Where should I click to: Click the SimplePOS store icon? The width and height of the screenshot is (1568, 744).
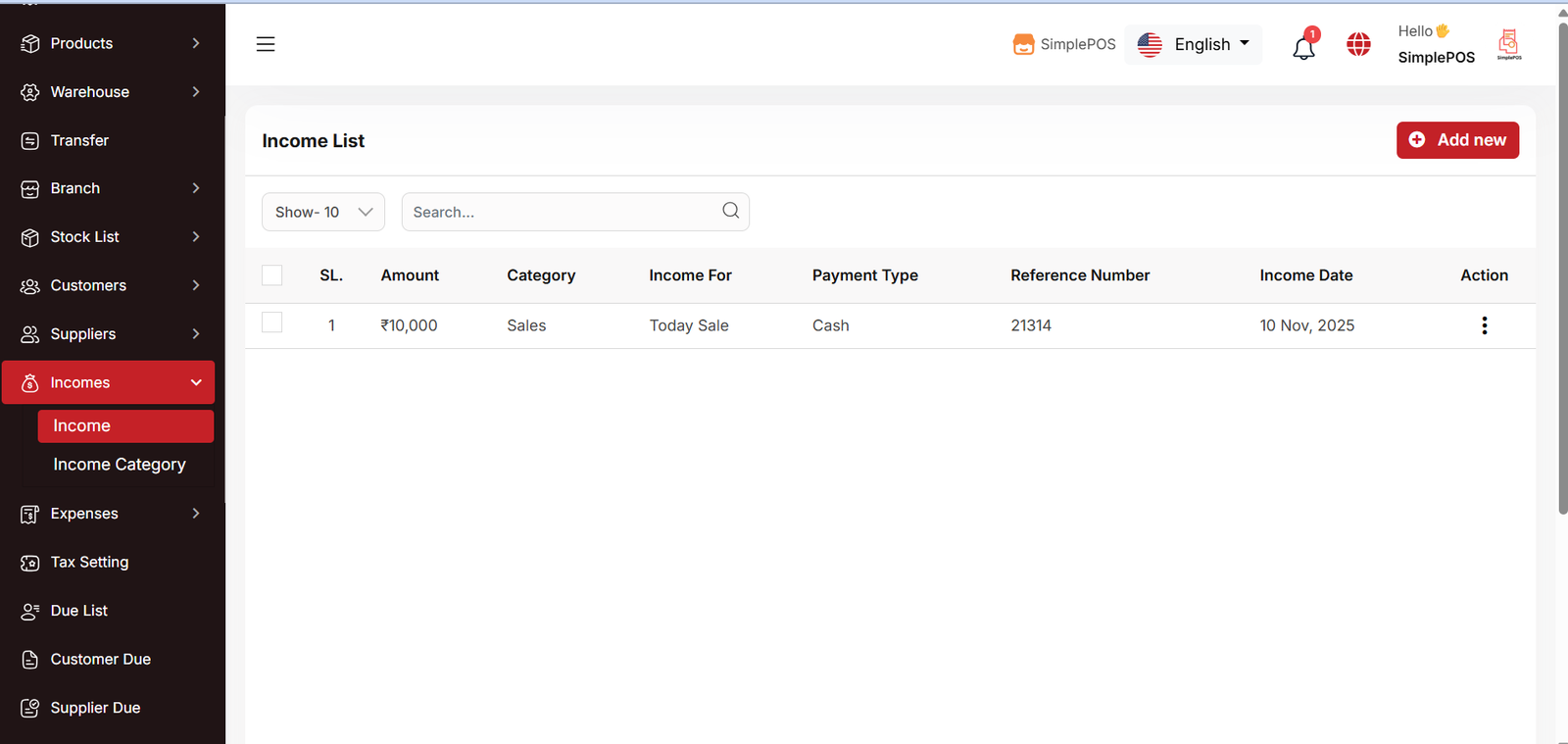[x=1023, y=44]
